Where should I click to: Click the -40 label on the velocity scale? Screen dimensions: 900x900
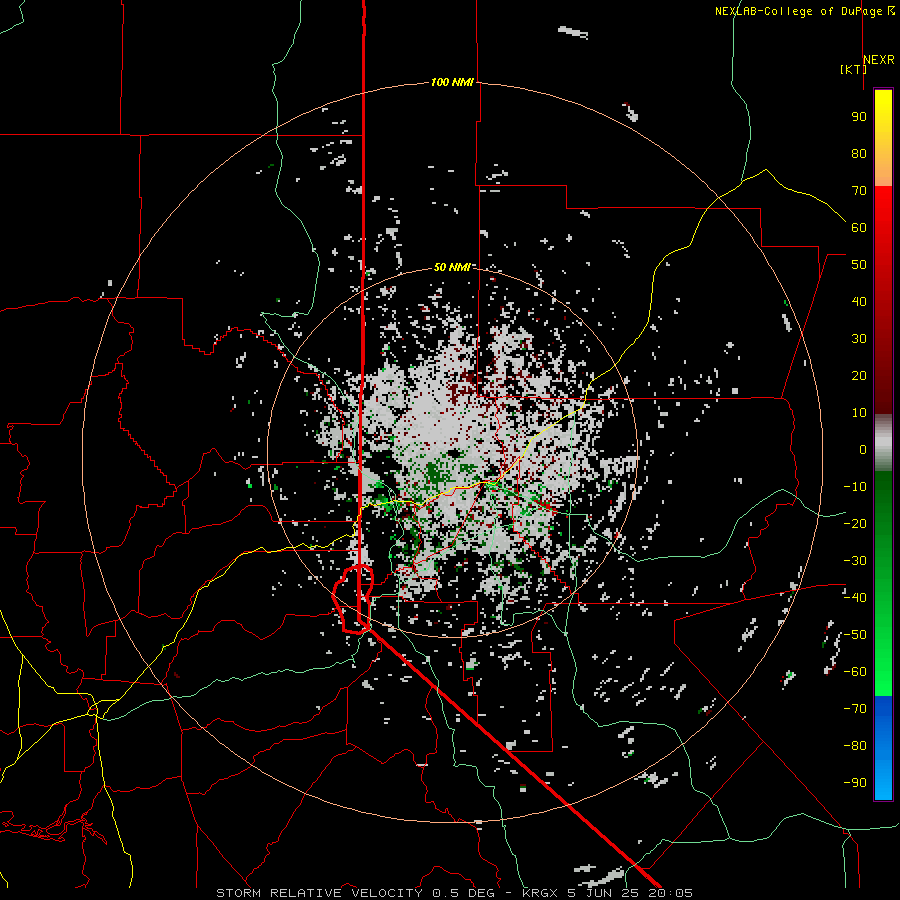855,598
